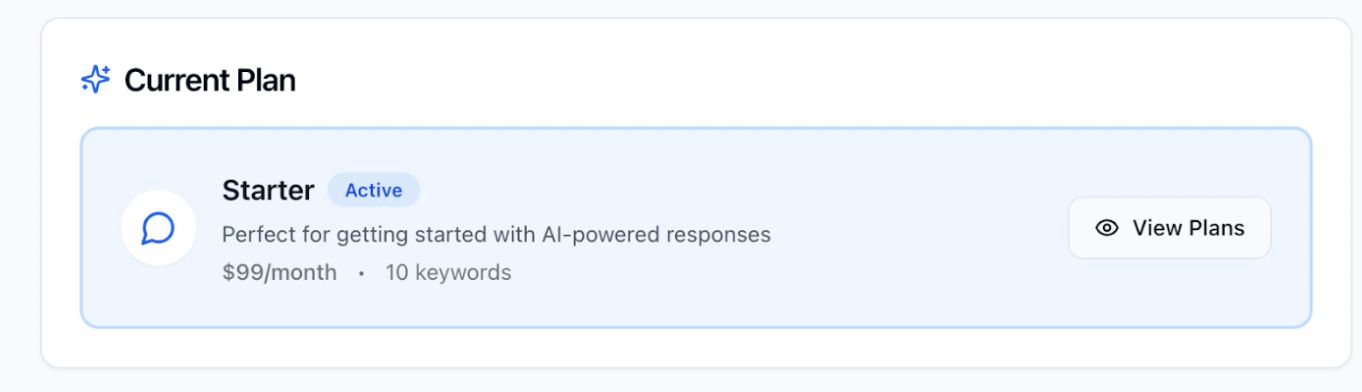This screenshot has height=392, width=1362.
Task: Click the word "Plans" on the button
Action: [1217, 228]
